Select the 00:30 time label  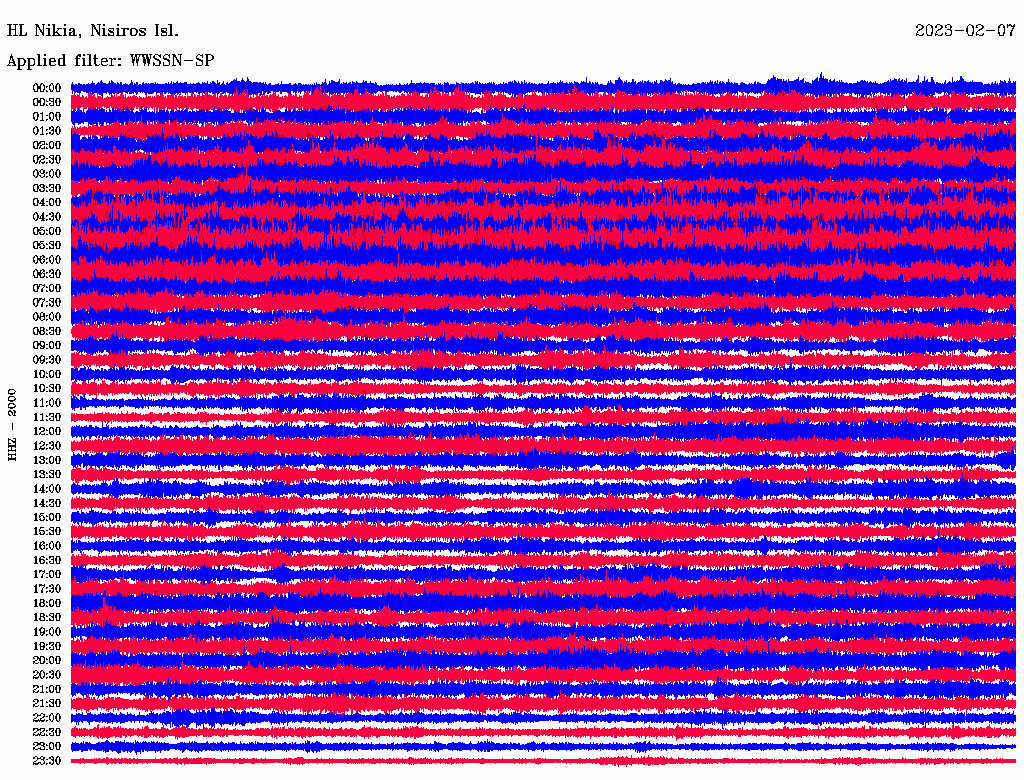point(47,102)
